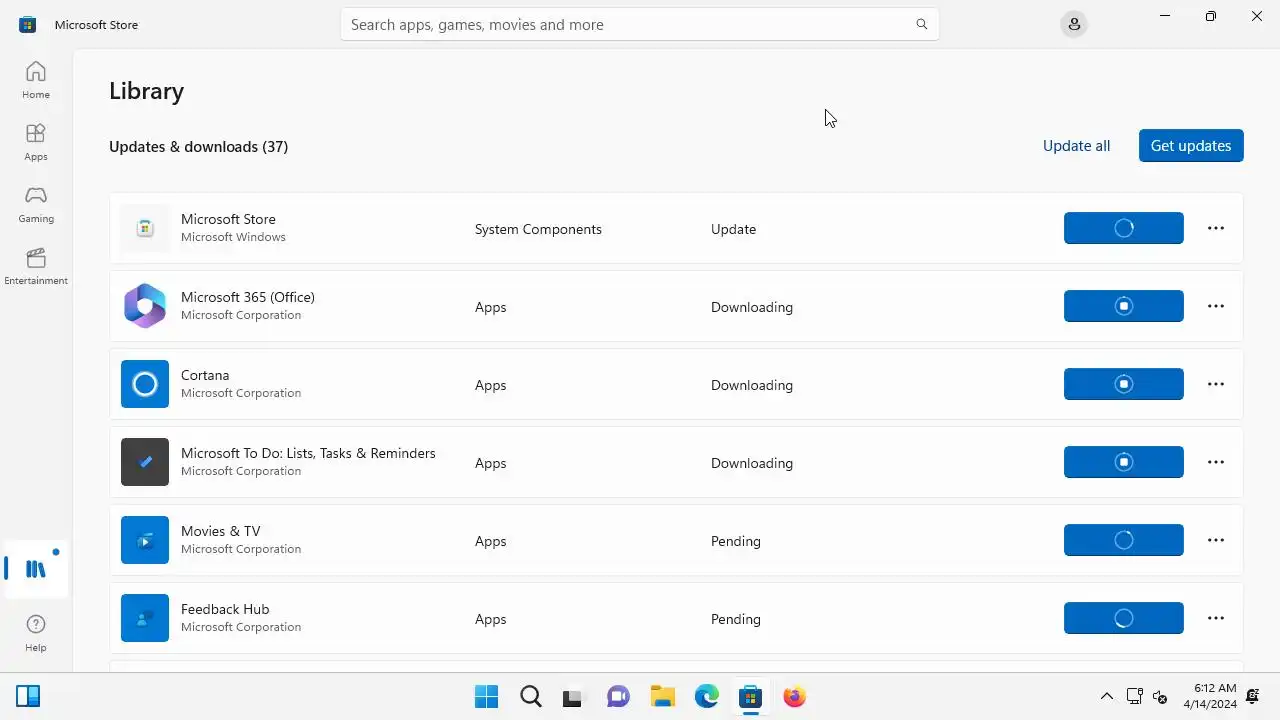Click the Microsoft To Do app icon

click(145, 462)
